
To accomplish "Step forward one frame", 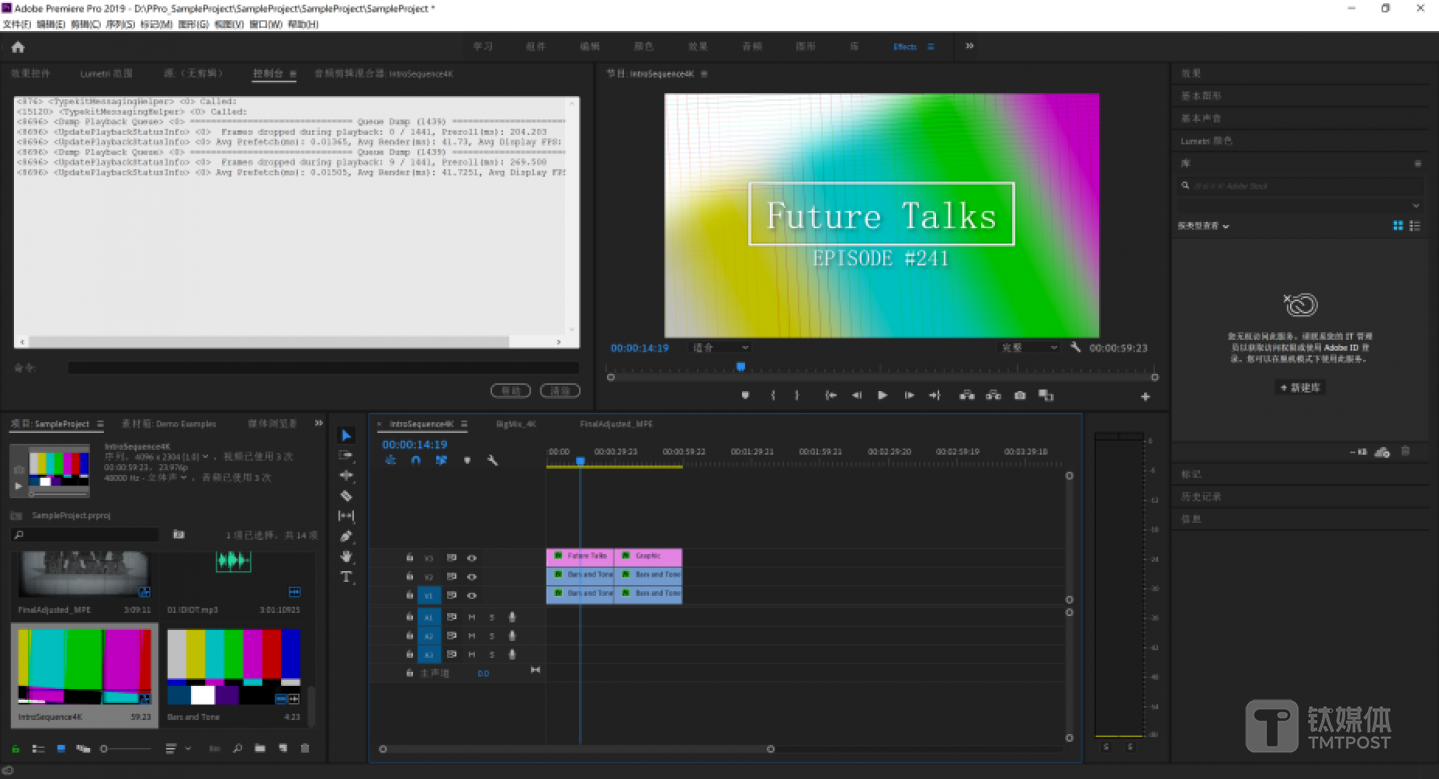I will [909, 395].
